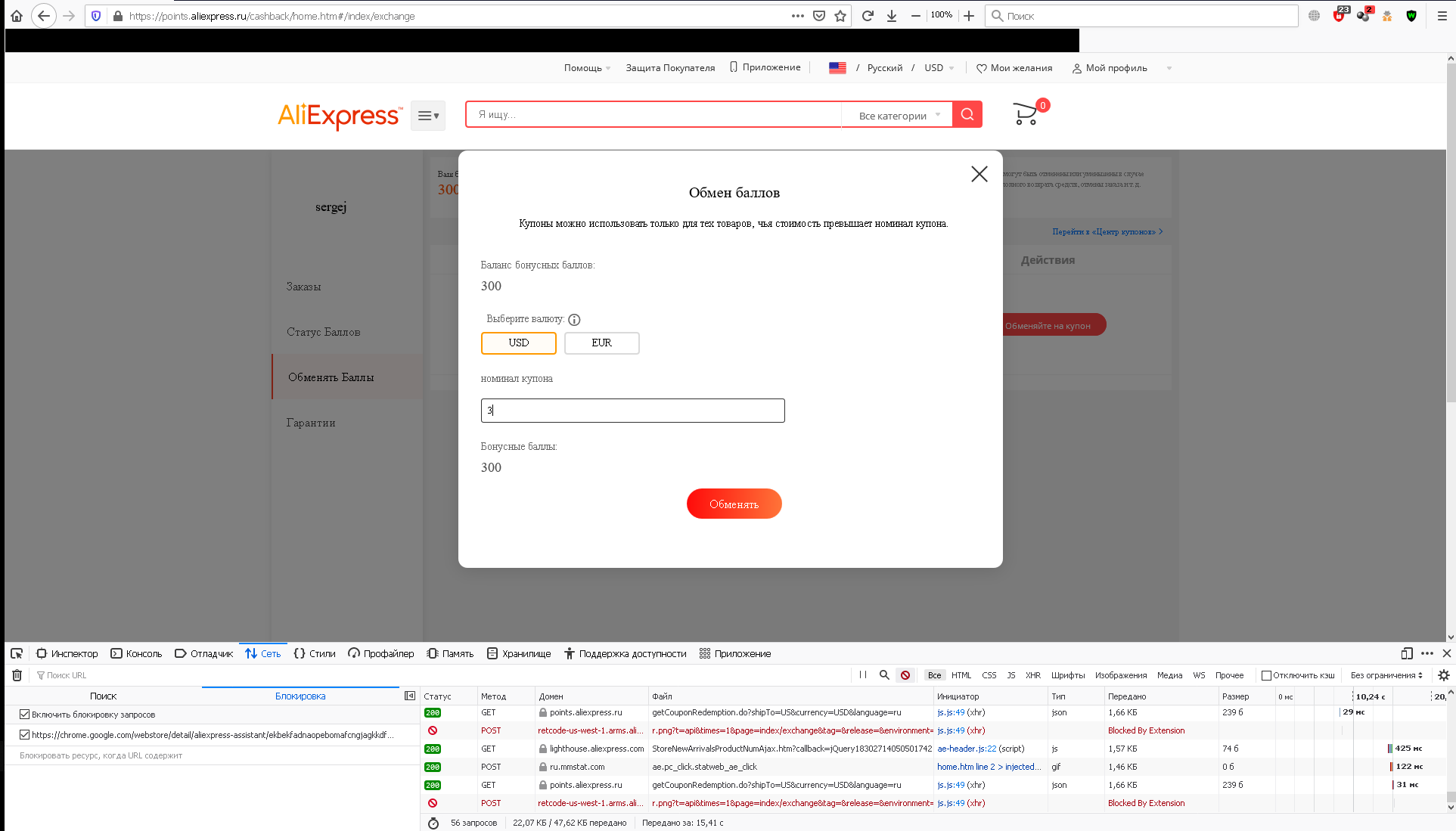Click the tracking protection shield icon in URL bar
The height and width of the screenshot is (831, 1456).
point(96,16)
